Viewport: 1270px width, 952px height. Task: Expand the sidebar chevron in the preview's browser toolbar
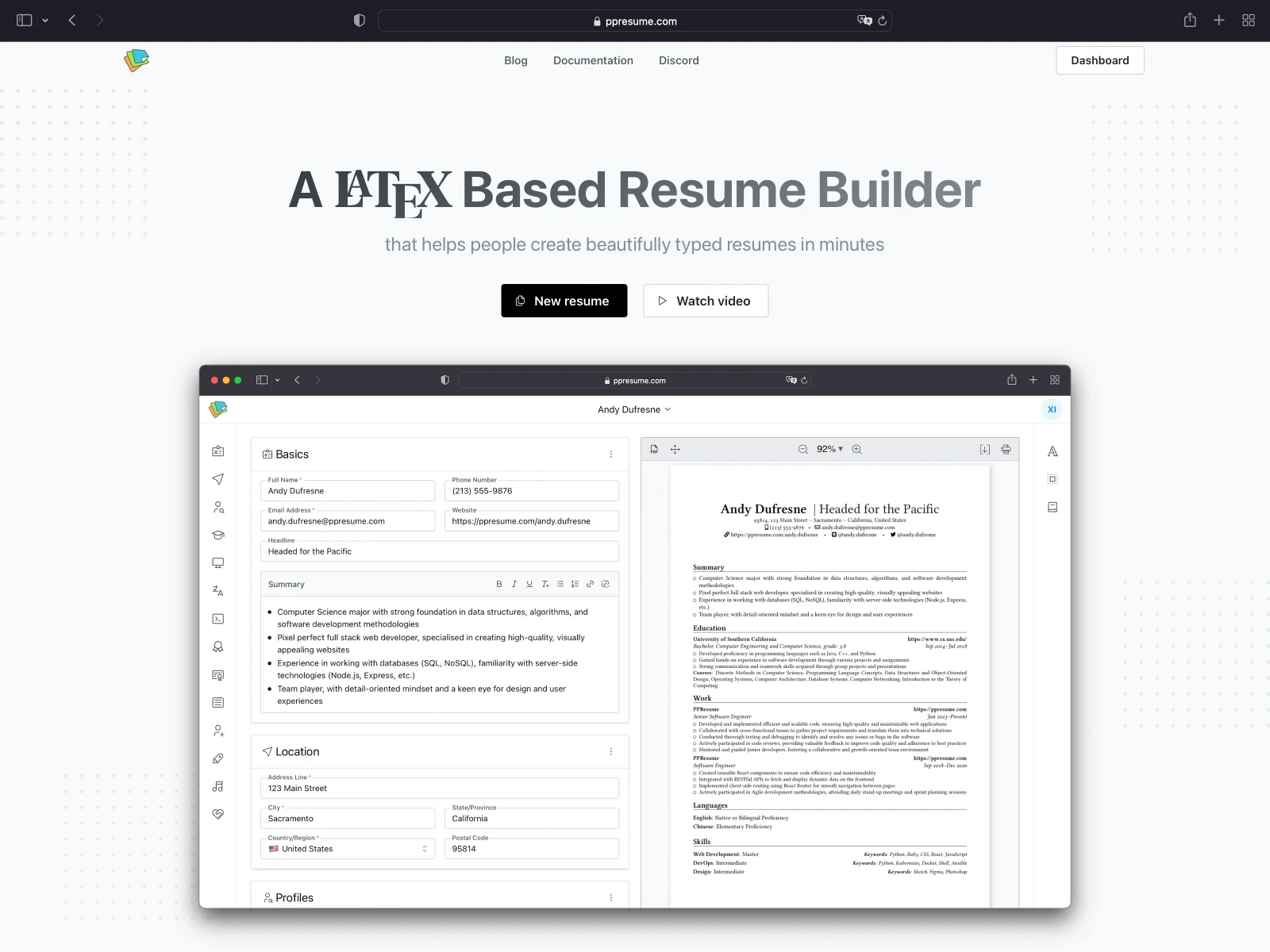click(277, 380)
